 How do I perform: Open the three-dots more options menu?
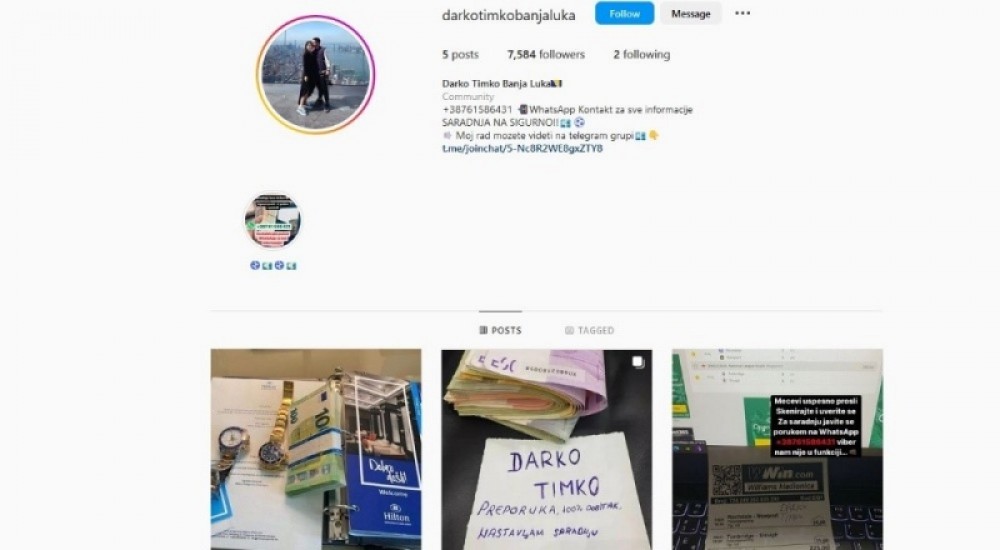click(x=742, y=13)
